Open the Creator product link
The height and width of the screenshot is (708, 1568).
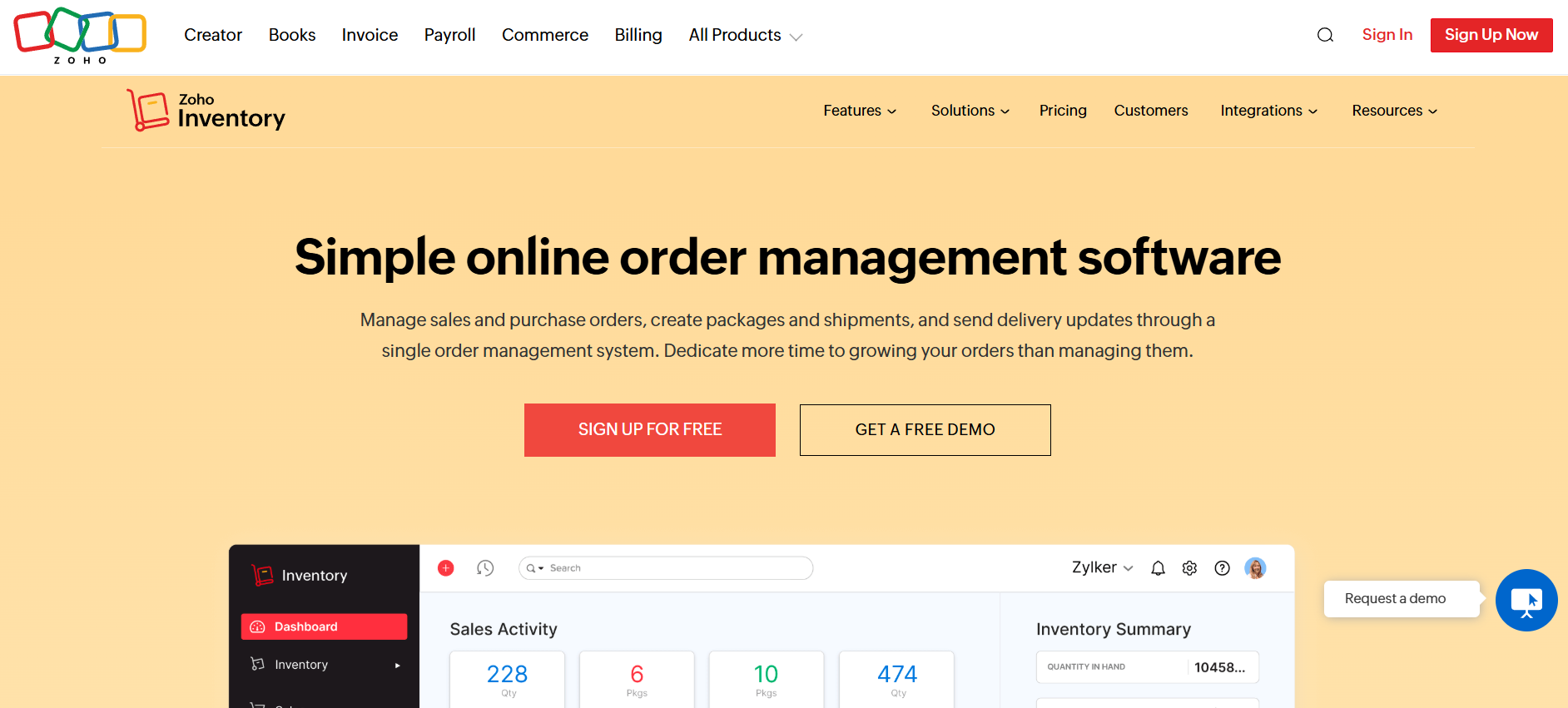(x=213, y=35)
